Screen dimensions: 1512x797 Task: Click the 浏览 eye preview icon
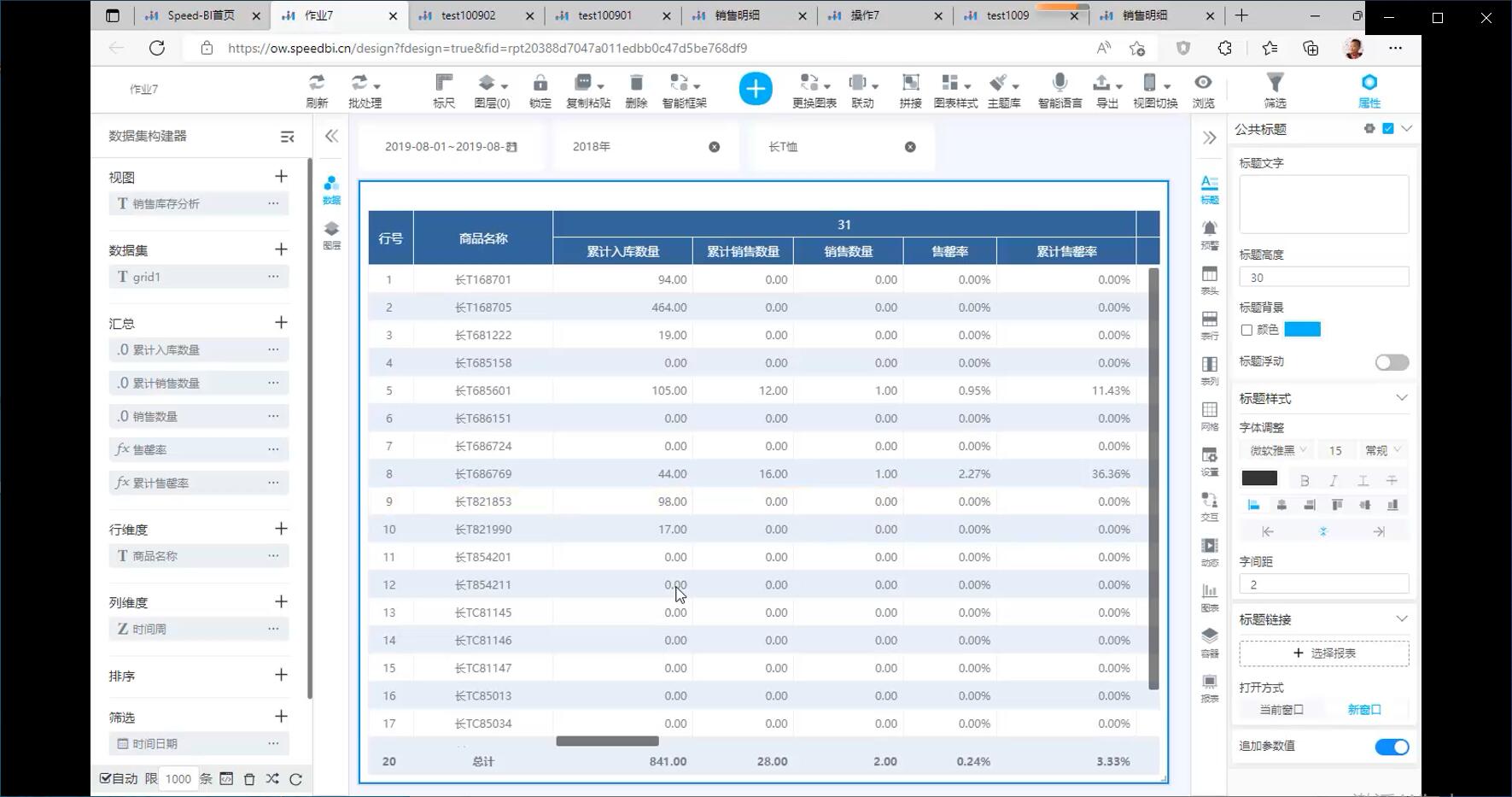(x=1203, y=84)
